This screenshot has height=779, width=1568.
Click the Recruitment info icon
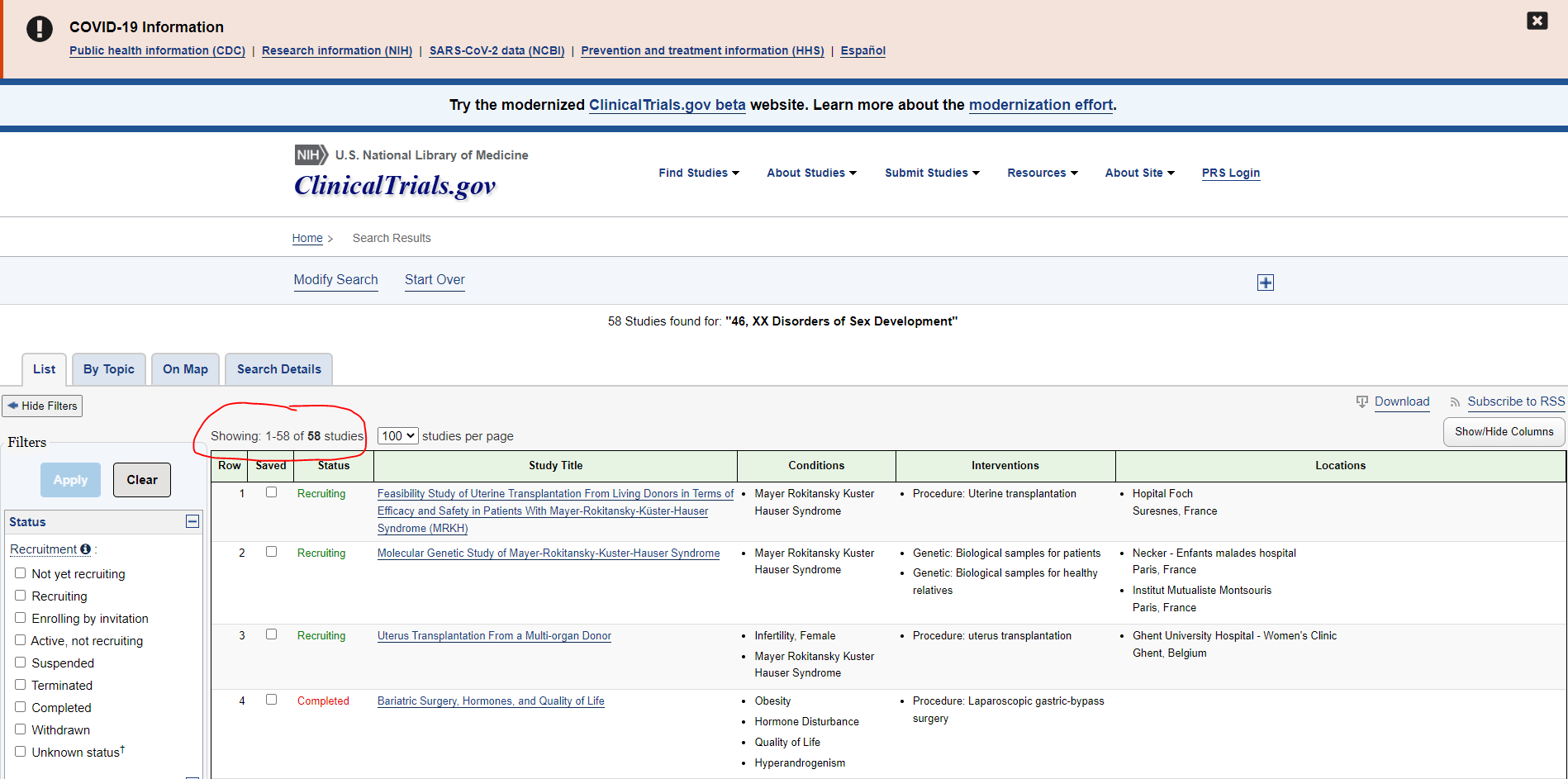pos(85,549)
